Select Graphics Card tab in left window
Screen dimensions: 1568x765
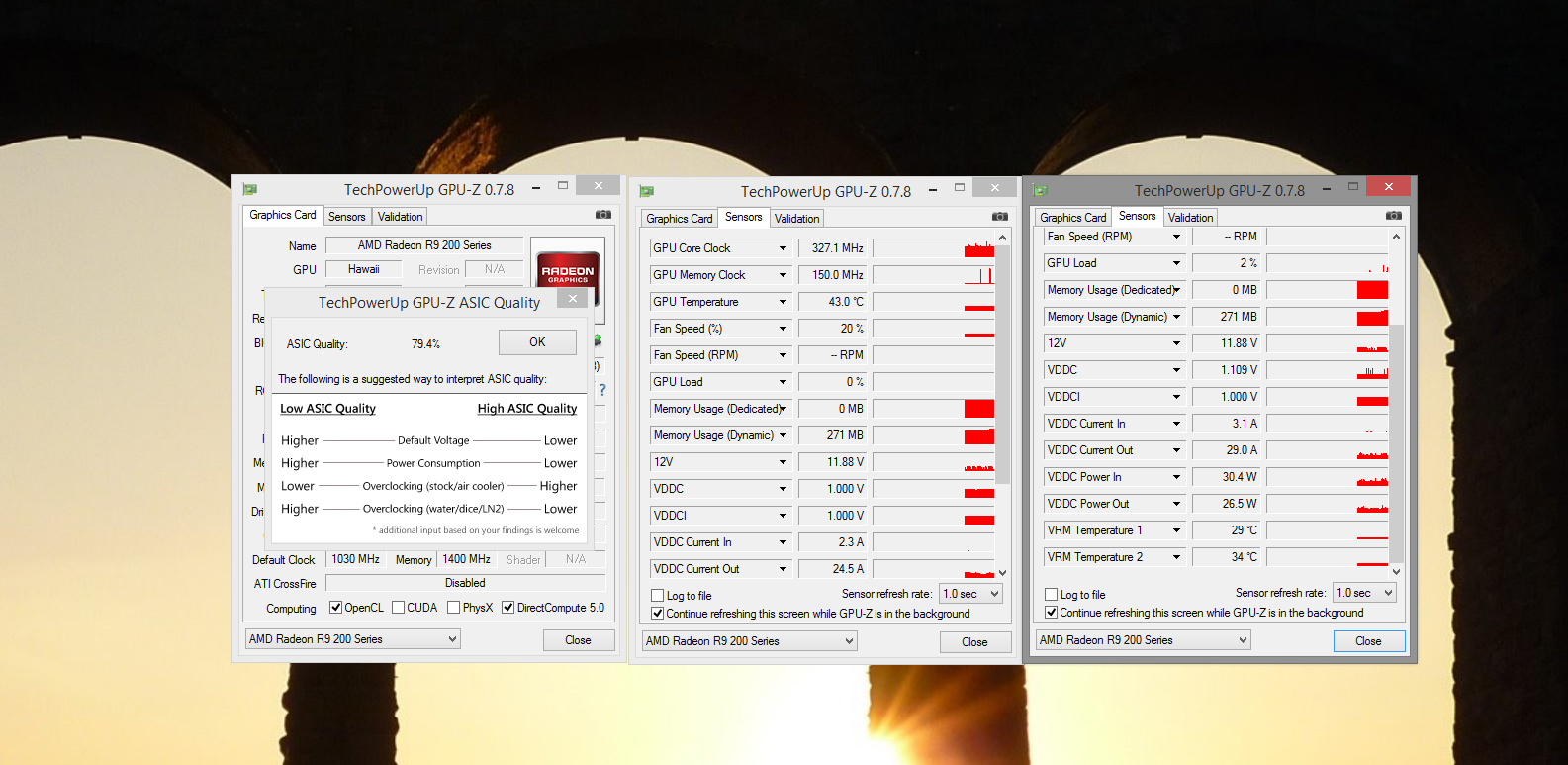pyautogui.click(x=283, y=215)
